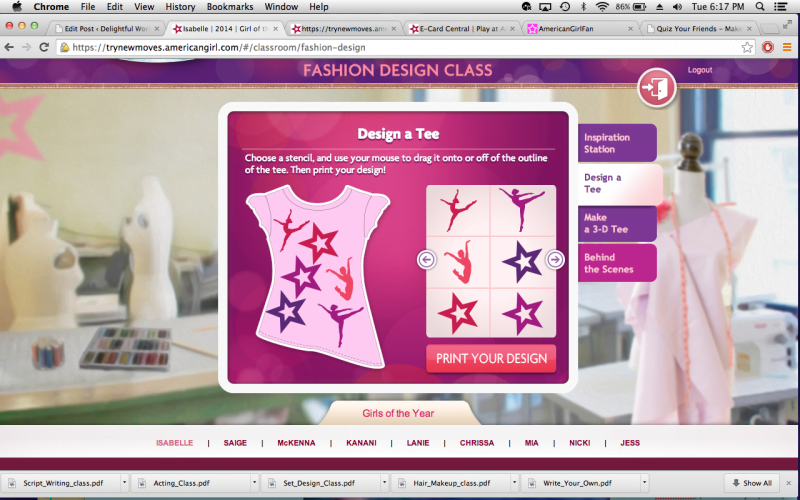Select MIA in the girls list
Image resolution: width=800 pixels, height=500 pixels.
tap(532, 443)
